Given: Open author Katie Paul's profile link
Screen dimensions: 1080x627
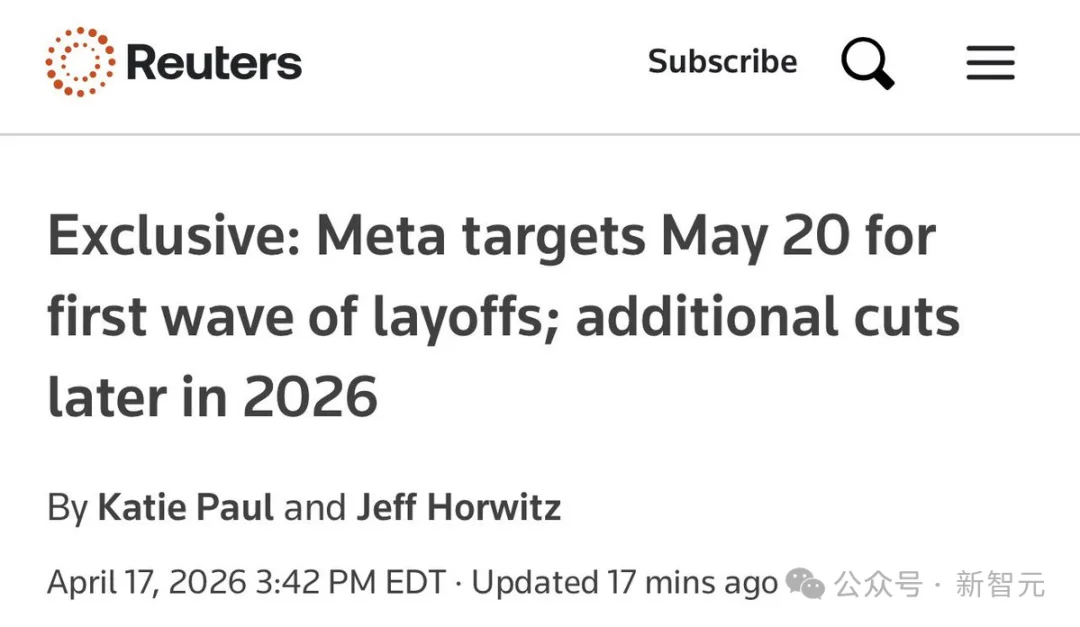Looking at the screenshot, I should pyautogui.click(x=185, y=508).
